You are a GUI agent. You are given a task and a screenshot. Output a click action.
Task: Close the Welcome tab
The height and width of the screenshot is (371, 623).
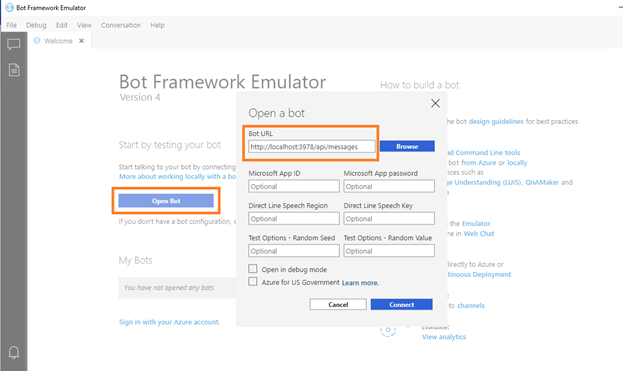tap(81, 41)
